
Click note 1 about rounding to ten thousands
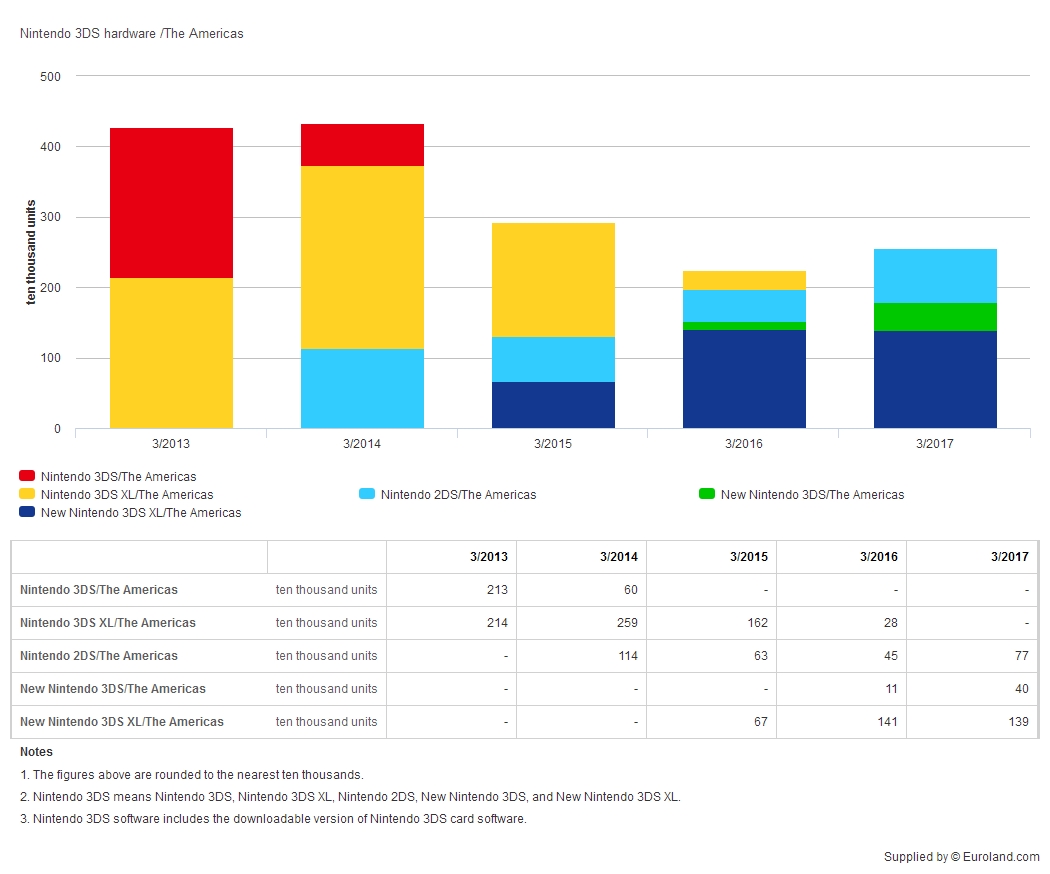(x=192, y=775)
